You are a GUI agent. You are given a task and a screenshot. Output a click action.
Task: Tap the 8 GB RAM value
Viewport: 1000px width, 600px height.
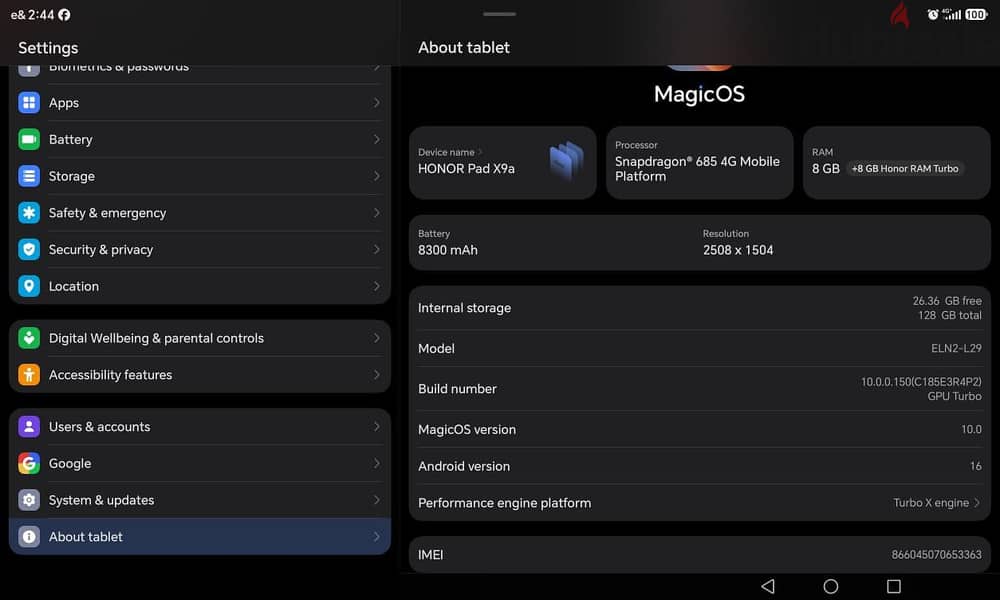pyautogui.click(x=825, y=169)
